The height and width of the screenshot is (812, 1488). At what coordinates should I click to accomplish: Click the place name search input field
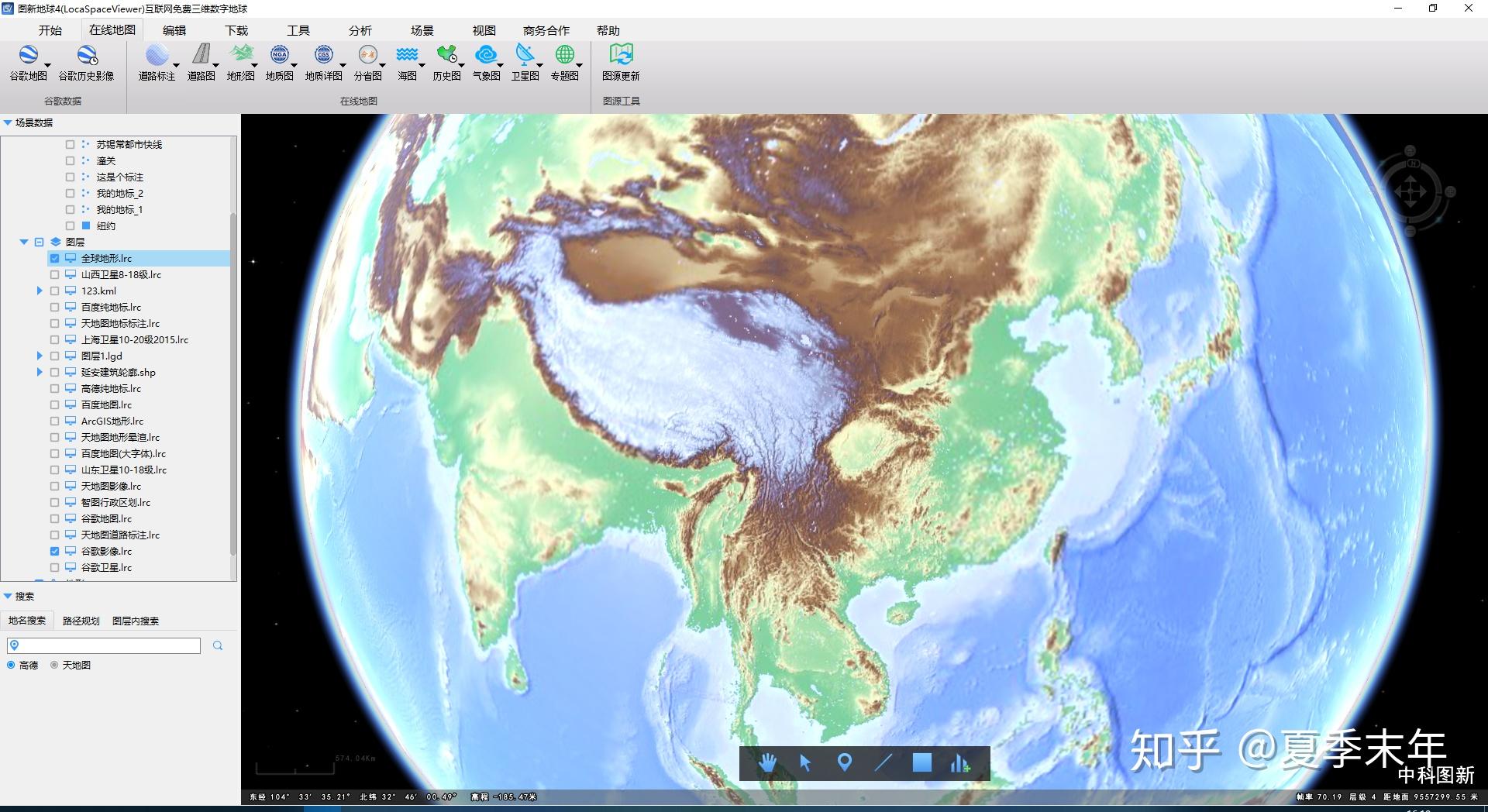point(104,645)
